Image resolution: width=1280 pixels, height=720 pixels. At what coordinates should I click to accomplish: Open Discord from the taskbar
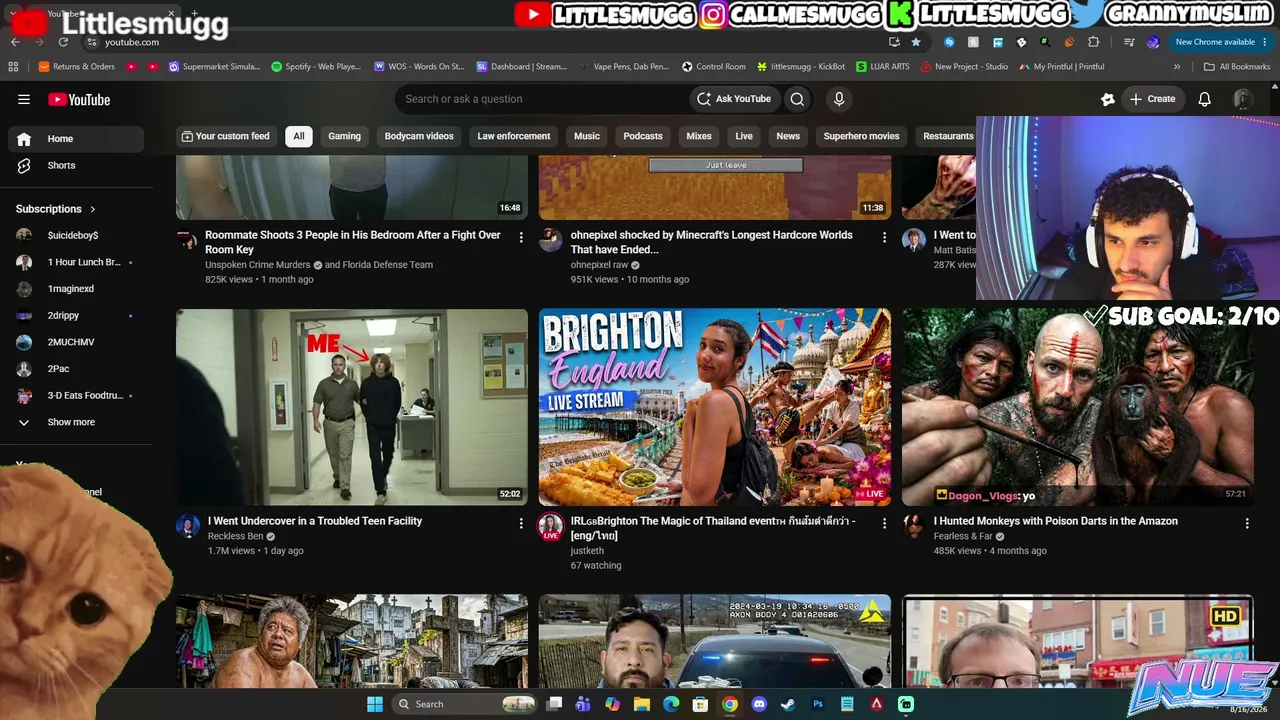tap(759, 704)
